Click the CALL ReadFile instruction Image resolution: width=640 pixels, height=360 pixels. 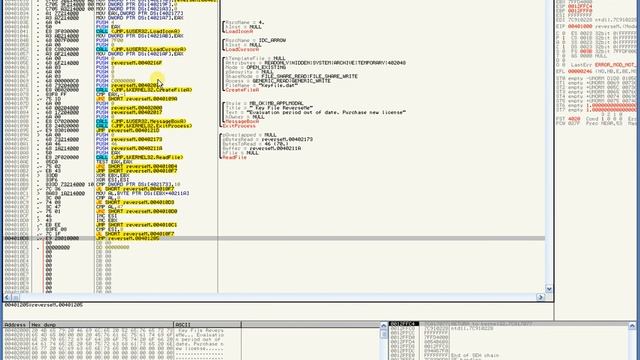pos(140,157)
